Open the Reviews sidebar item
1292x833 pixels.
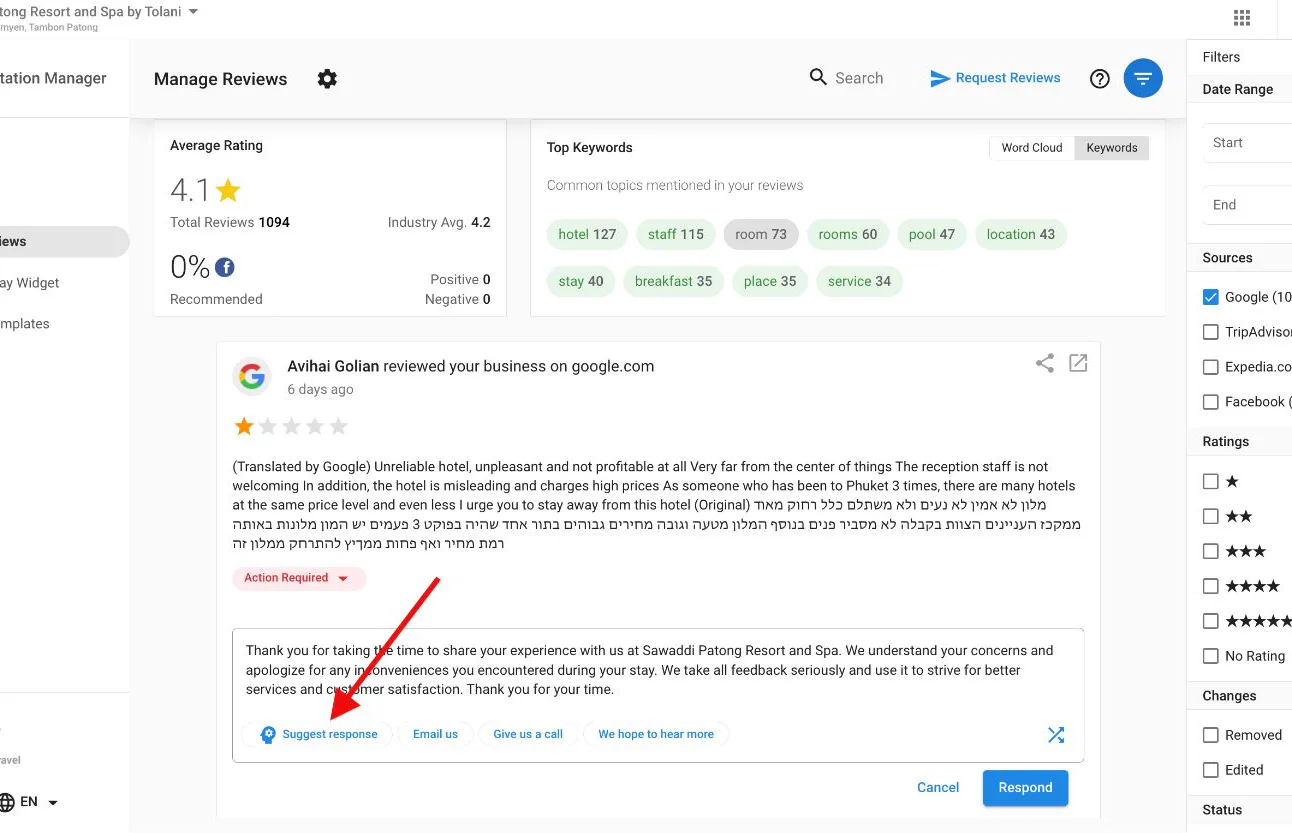(62, 242)
